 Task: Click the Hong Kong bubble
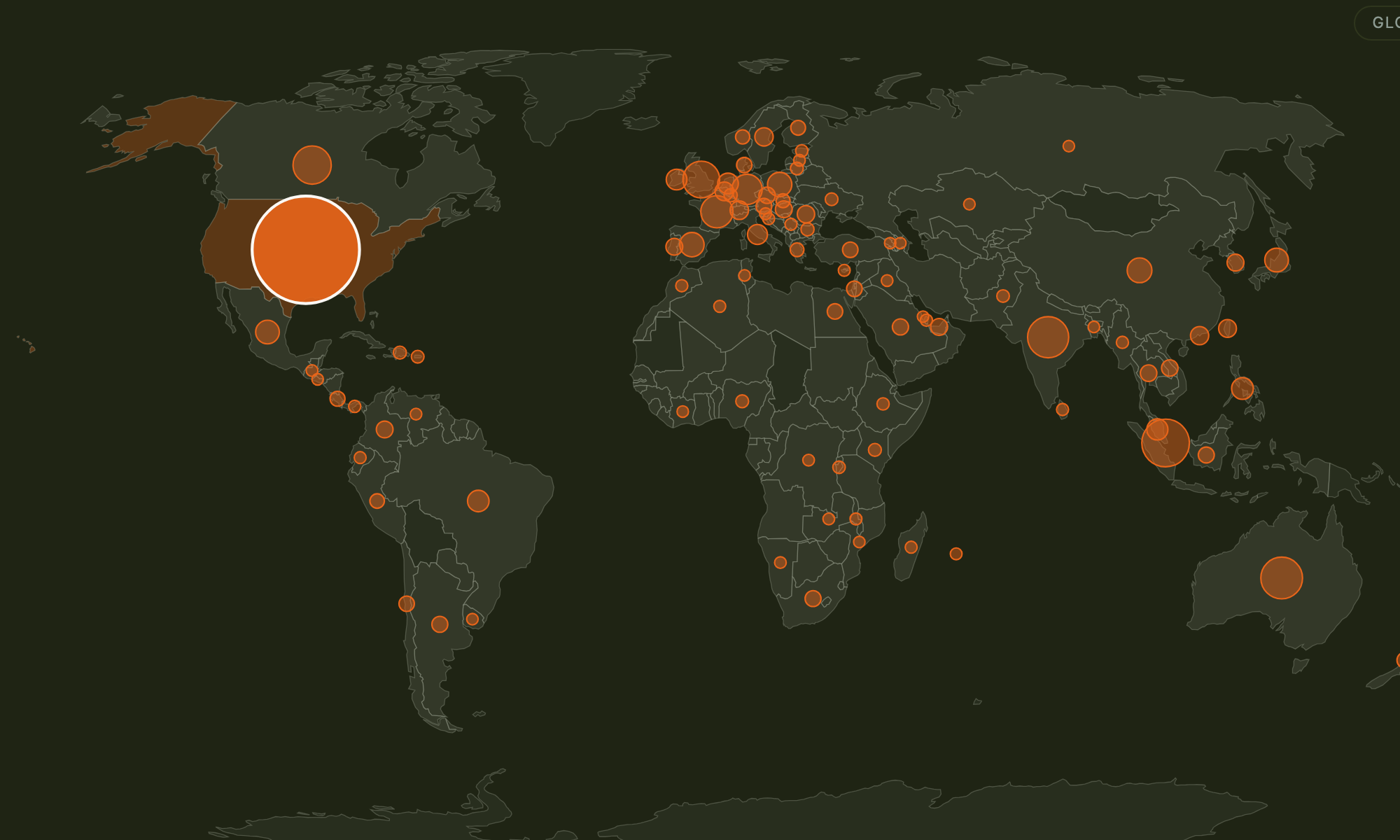(x=1199, y=335)
